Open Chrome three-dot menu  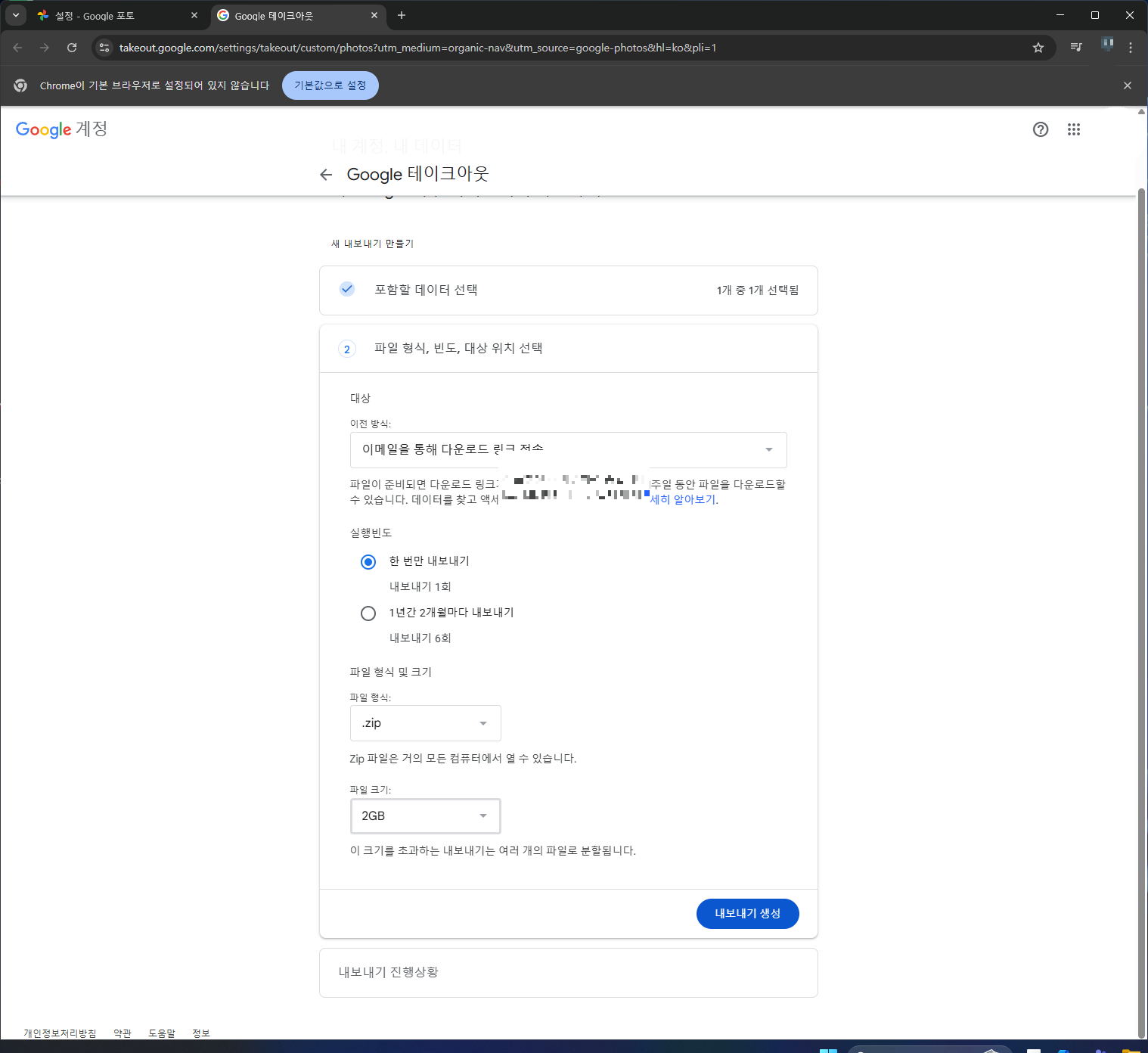pos(1131,48)
